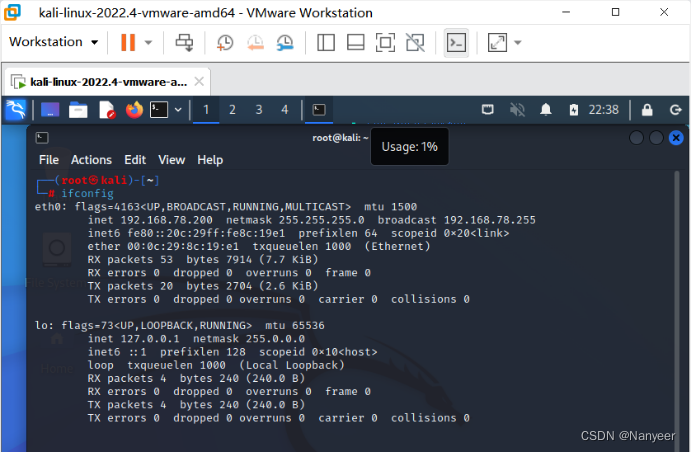Screen dimensions: 692x453
Task: Click the IP address 192.168.78.200
Action: [x=166, y=220]
